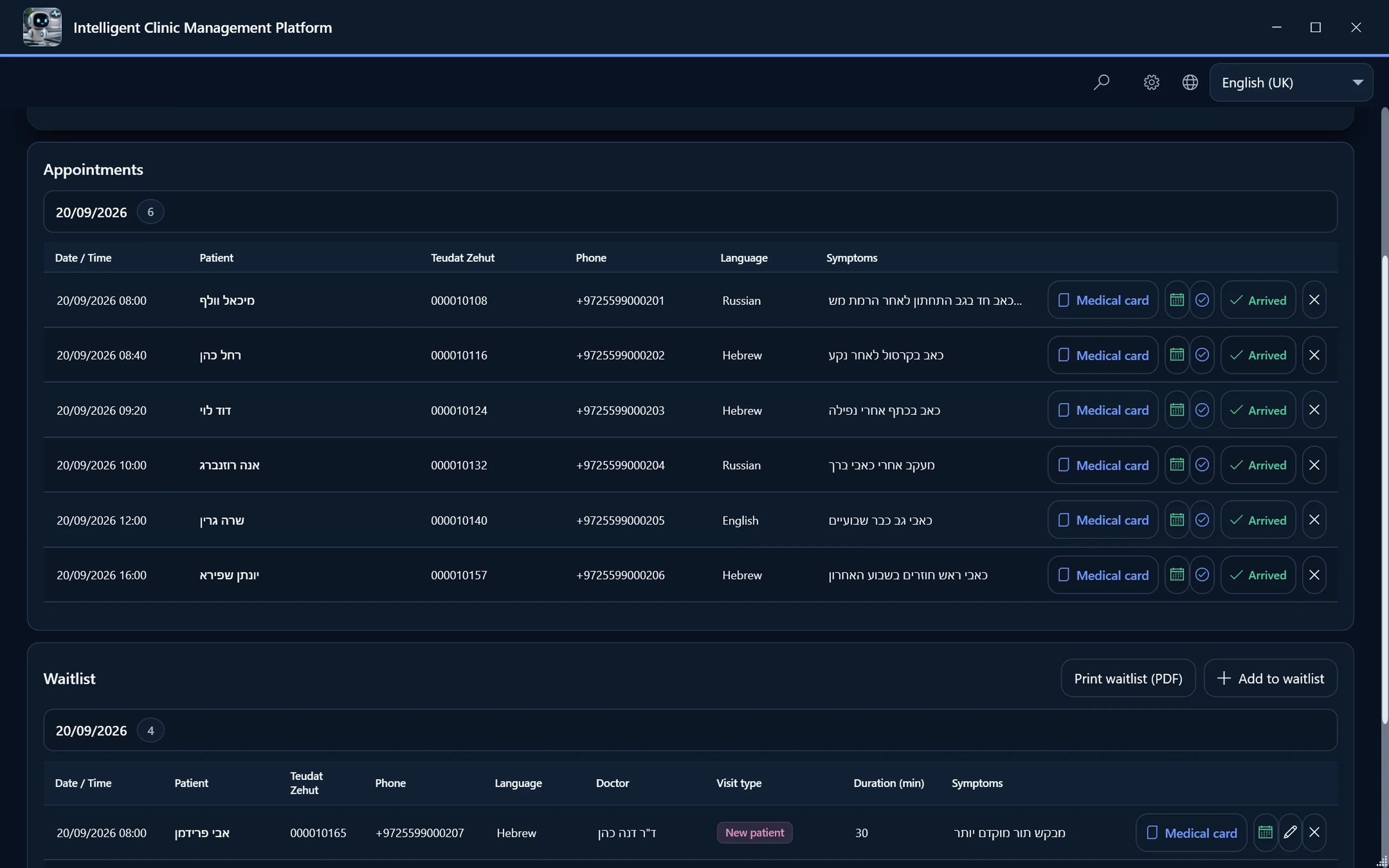Open calendar icon for the 12:00 appointment
This screenshot has width=1389, height=868.
1177,520
